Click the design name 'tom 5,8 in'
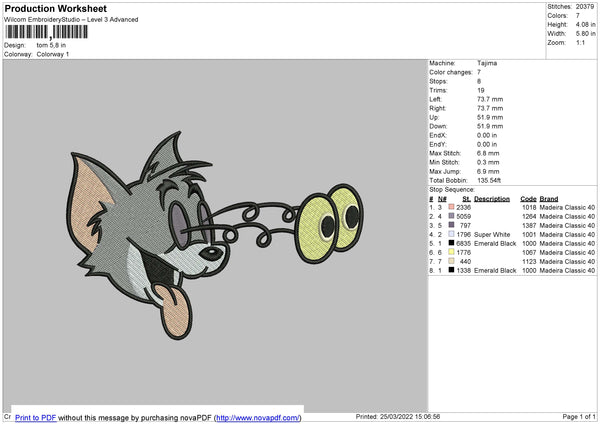This screenshot has height=424, width=600. 51,45
